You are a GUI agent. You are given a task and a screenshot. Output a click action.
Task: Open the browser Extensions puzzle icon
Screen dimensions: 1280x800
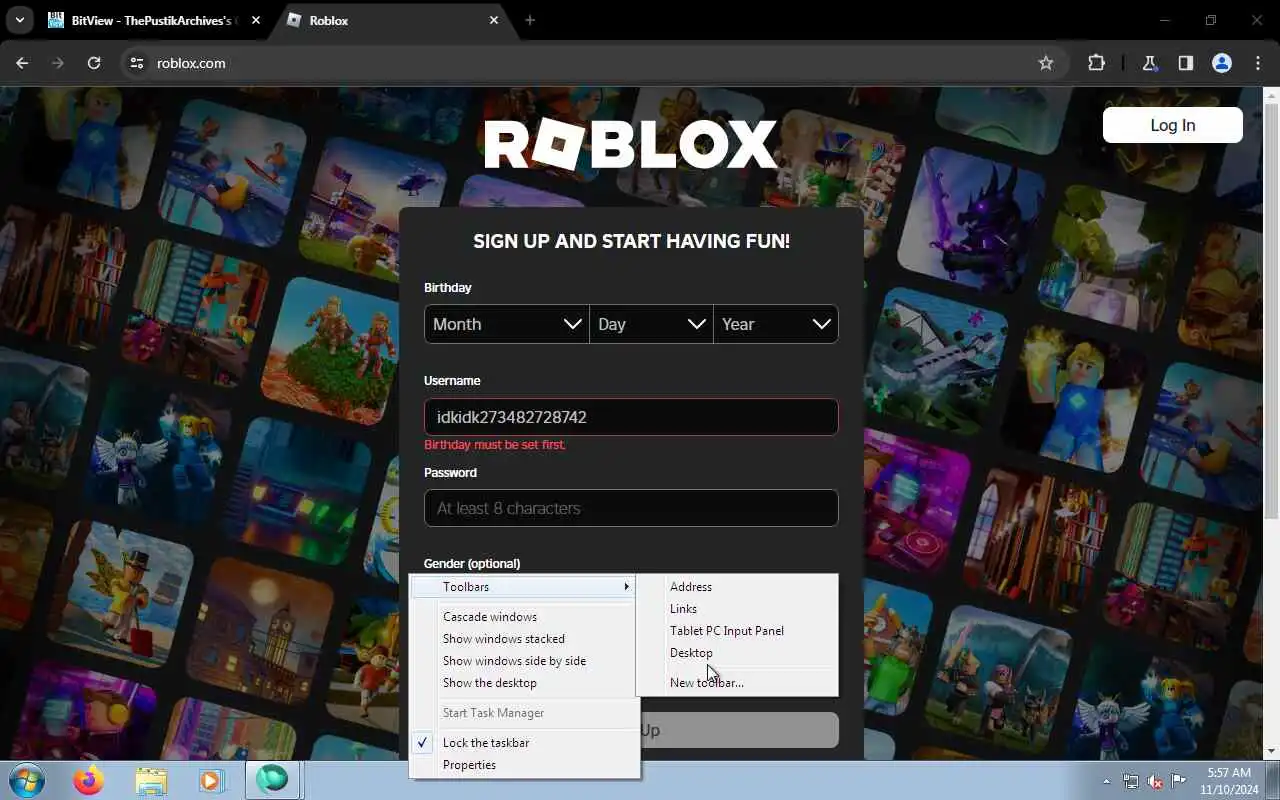(x=1097, y=63)
